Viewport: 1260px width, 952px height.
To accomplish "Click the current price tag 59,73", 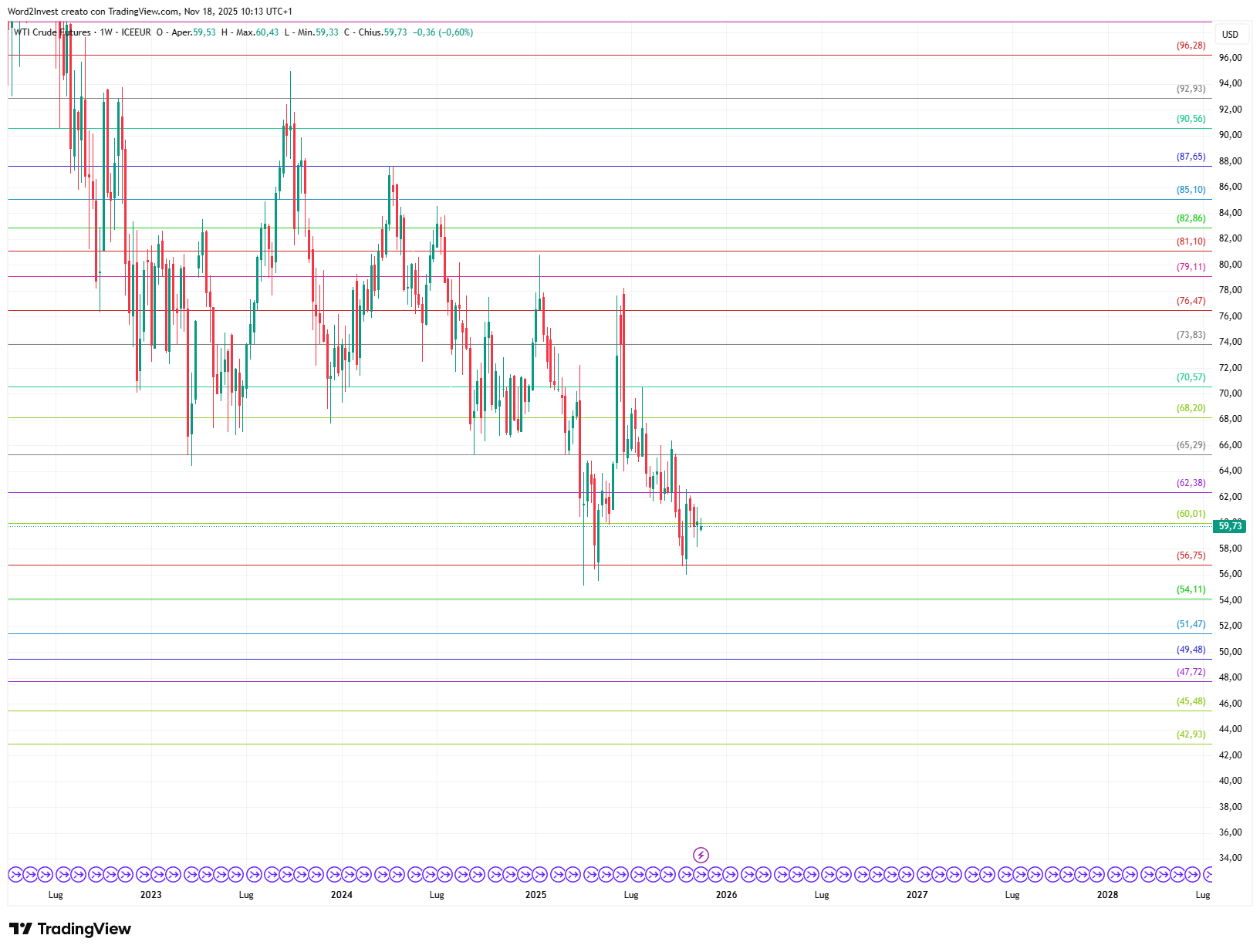I will coord(1229,526).
